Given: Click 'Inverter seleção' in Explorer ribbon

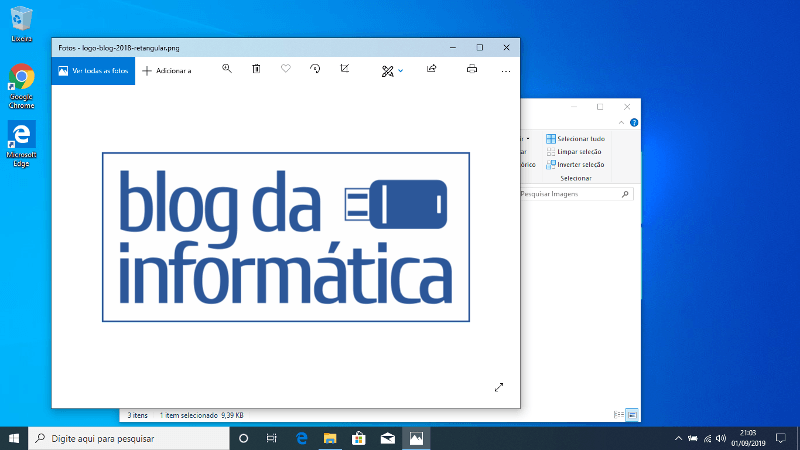Looking at the screenshot, I should [x=575, y=165].
